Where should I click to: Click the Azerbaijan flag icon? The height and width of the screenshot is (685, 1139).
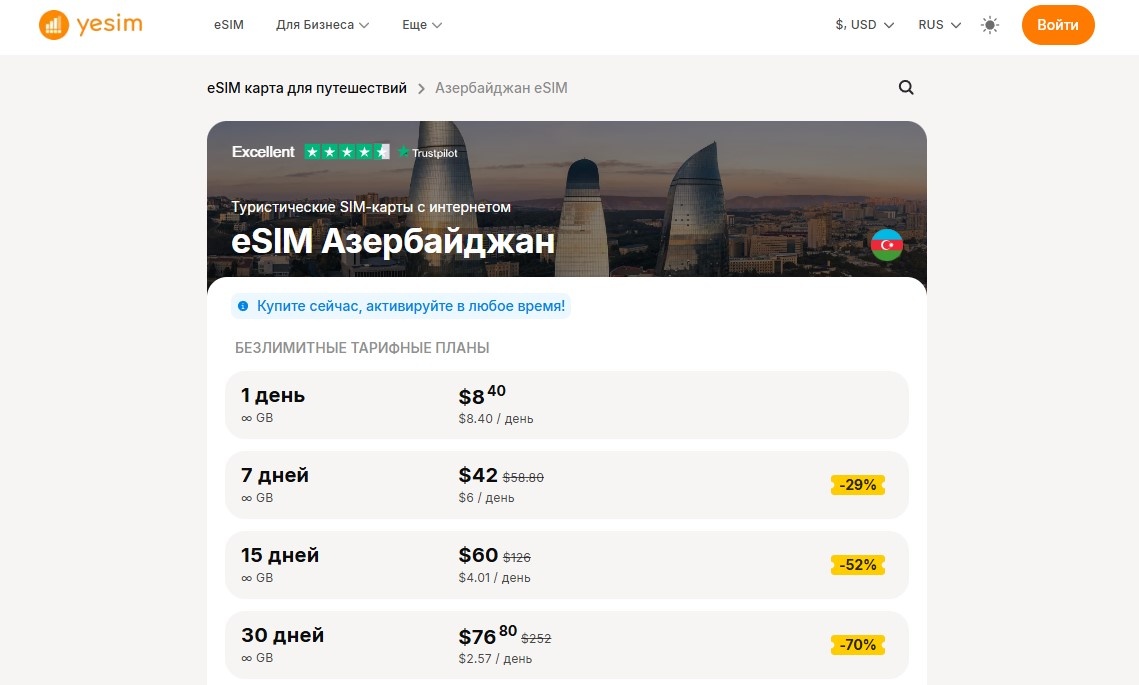886,245
